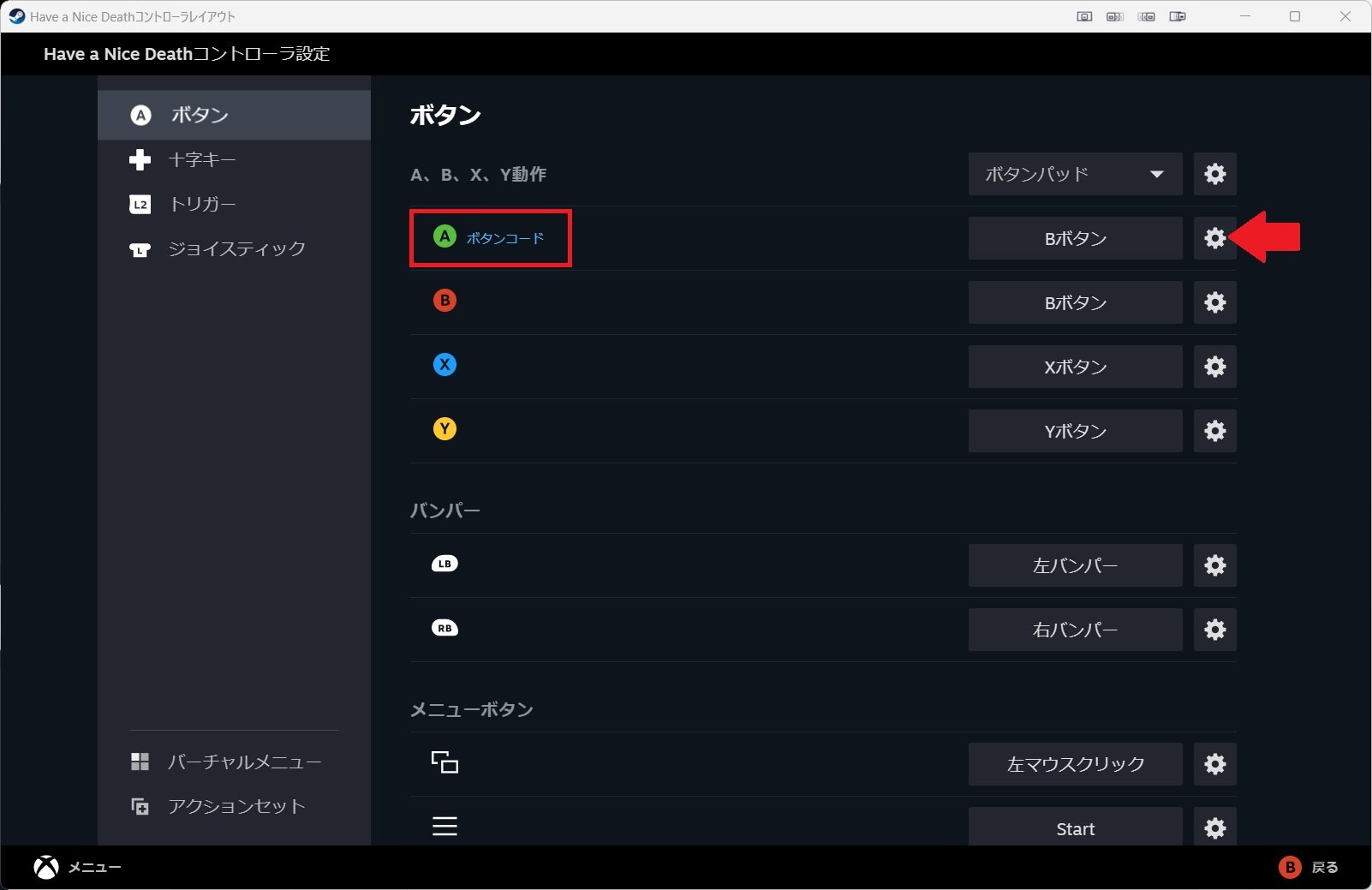The width and height of the screenshot is (1372, 890).
Task: Click Bボタン binding for A button
Action: 1075,238
